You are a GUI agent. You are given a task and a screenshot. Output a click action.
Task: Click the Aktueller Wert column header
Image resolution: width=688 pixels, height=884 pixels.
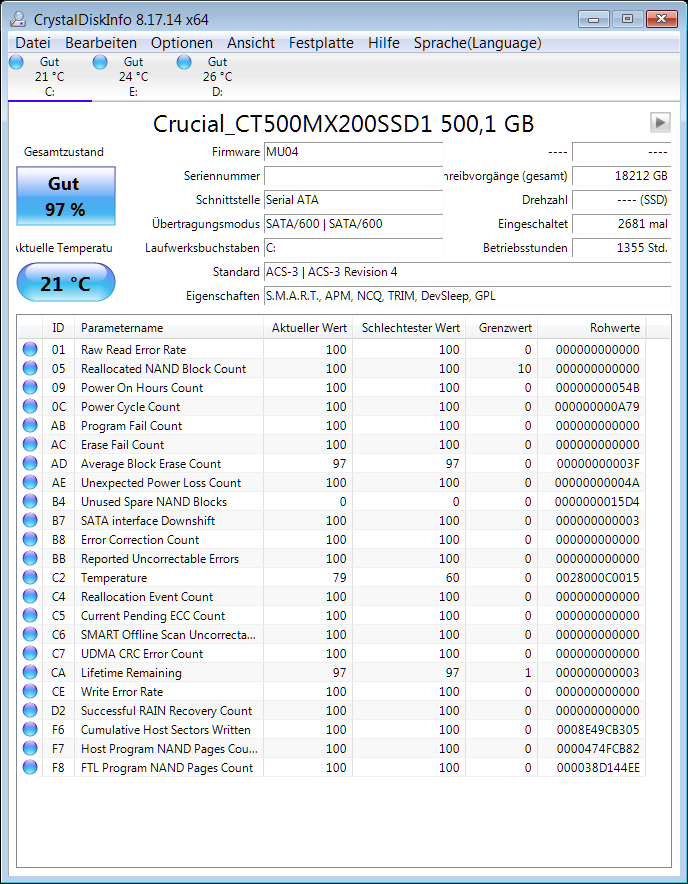coord(308,328)
